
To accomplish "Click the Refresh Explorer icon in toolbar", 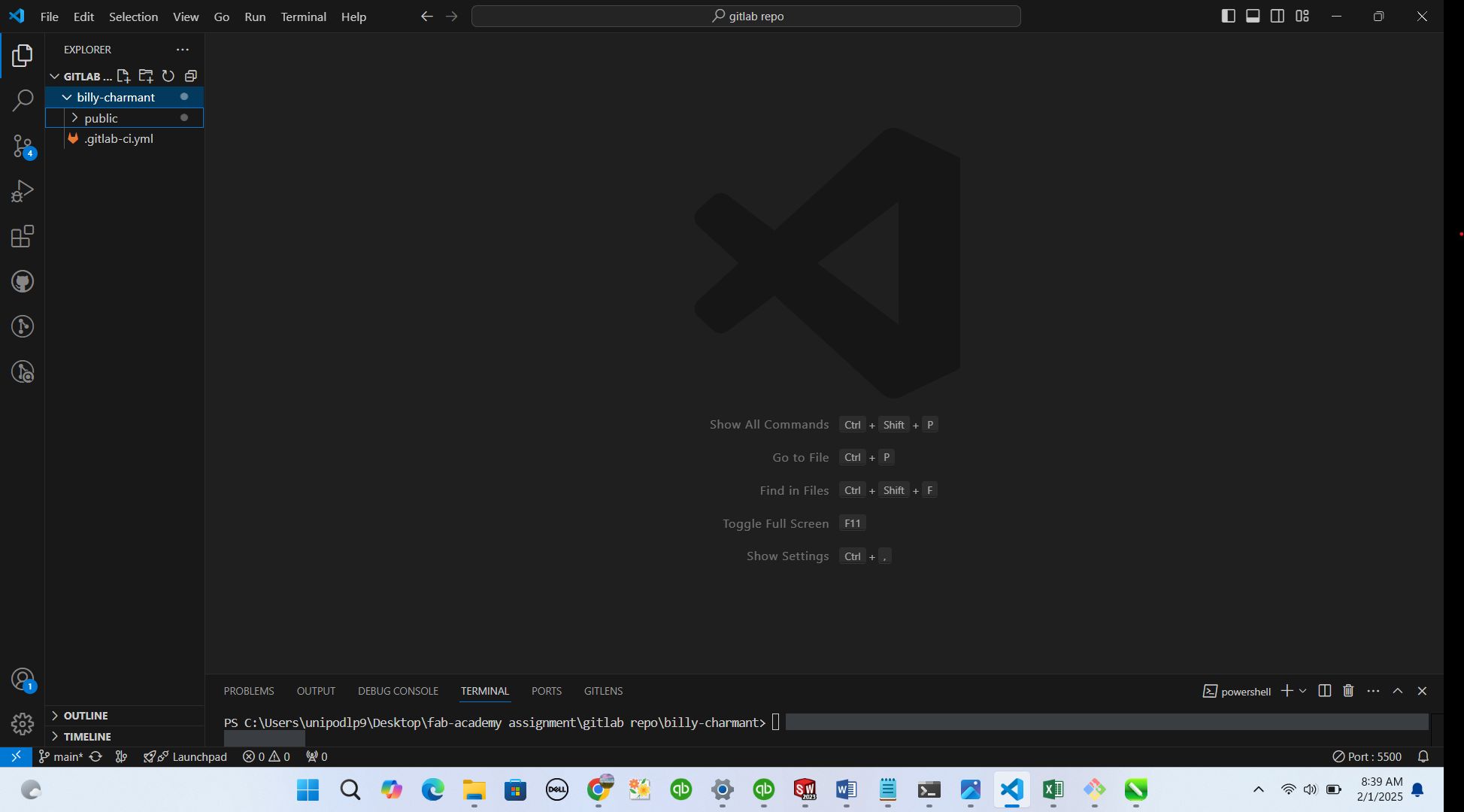I will (168, 76).
